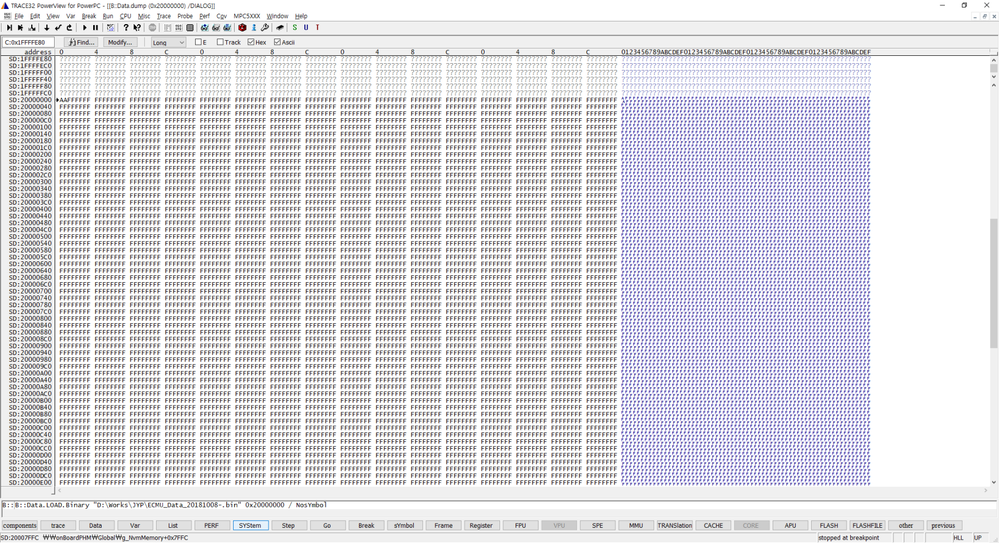Image resolution: width=999 pixels, height=543 pixels.
Task: Click the FLASHFILE softkey button
Action: pos(867,526)
